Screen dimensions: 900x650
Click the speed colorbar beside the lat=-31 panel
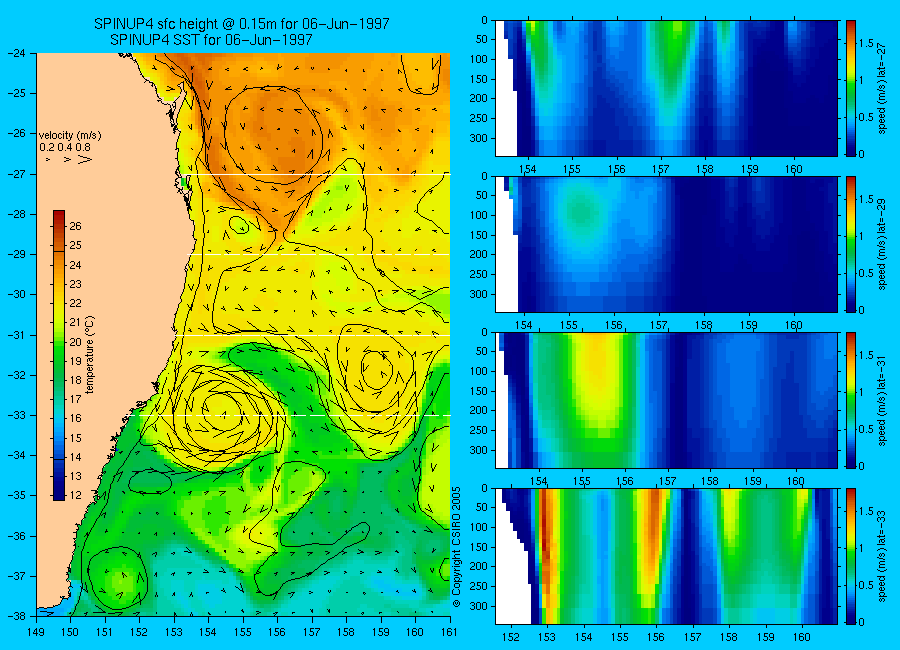tap(850, 400)
